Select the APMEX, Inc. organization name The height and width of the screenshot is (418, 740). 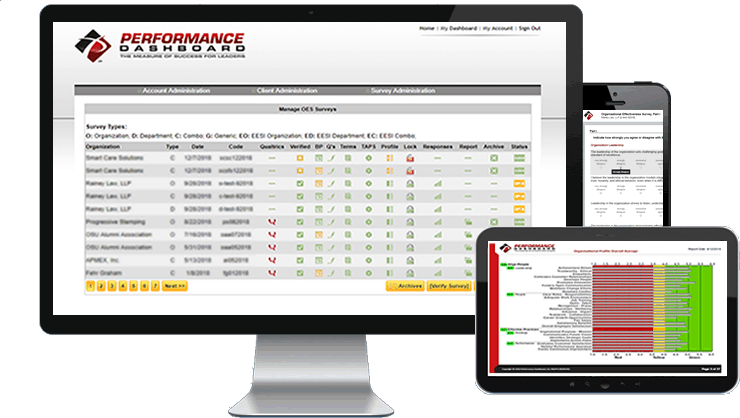coord(102,260)
